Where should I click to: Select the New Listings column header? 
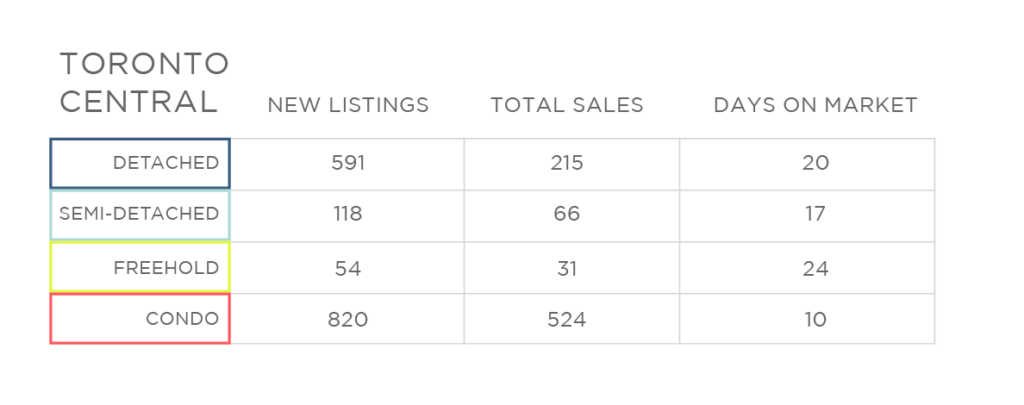click(348, 105)
